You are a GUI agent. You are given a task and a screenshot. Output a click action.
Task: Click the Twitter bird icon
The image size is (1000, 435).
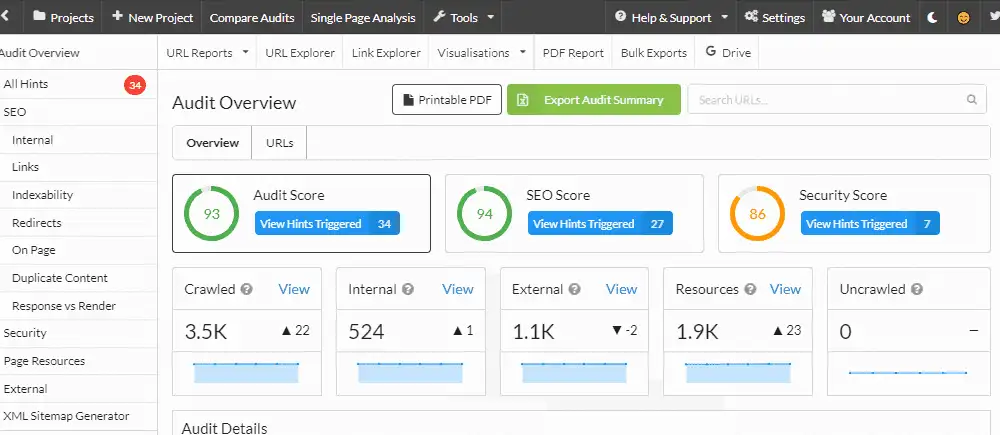pos(990,17)
